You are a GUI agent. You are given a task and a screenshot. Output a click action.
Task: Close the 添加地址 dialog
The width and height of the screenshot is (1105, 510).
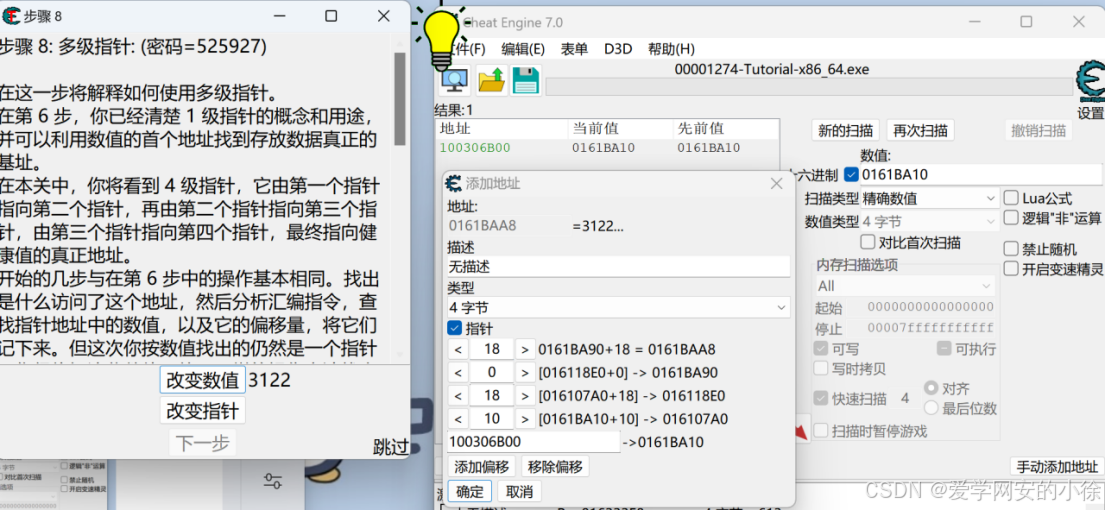pos(776,184)
